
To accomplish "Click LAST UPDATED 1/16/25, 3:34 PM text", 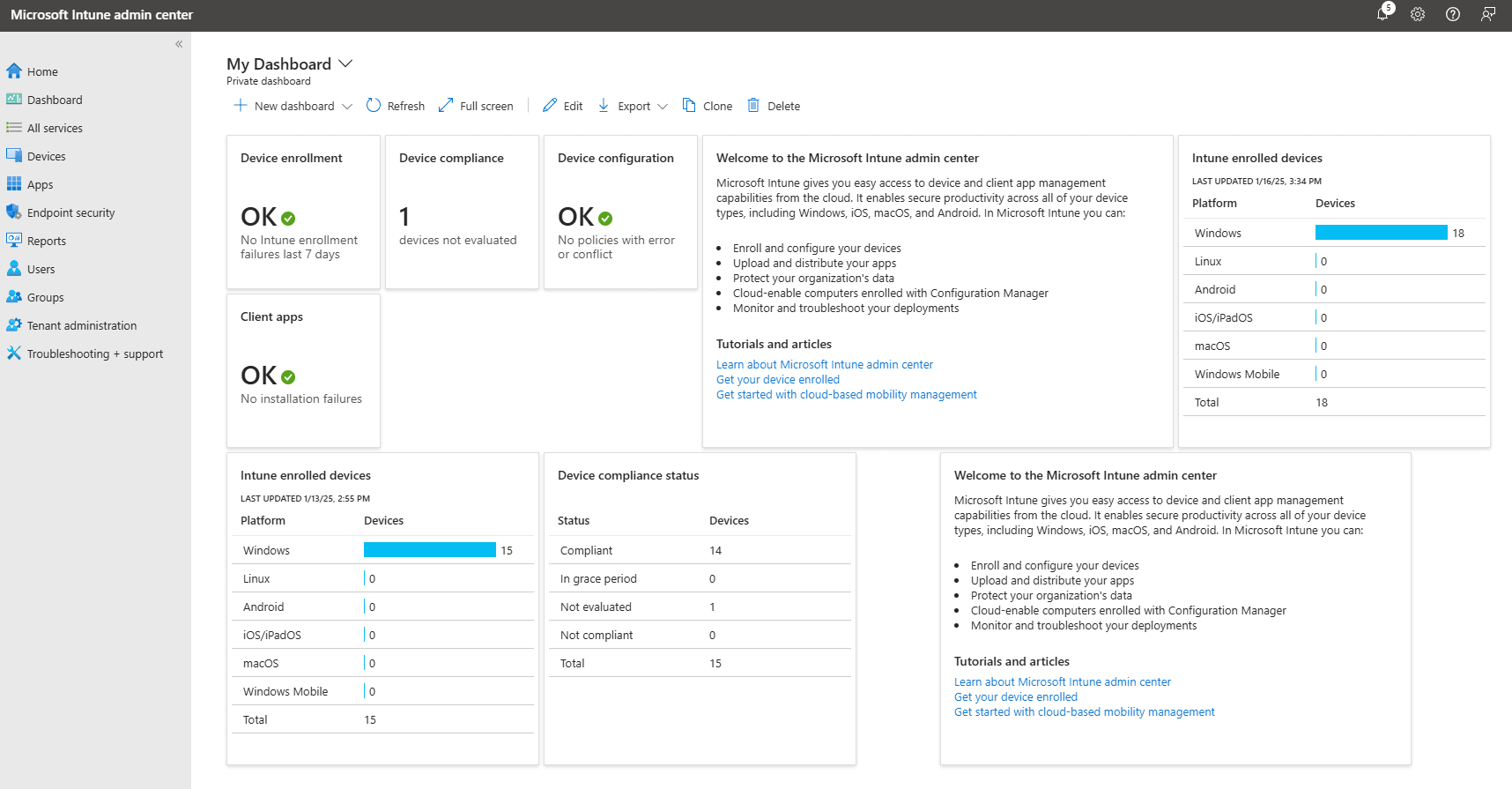I will 1256,182.
